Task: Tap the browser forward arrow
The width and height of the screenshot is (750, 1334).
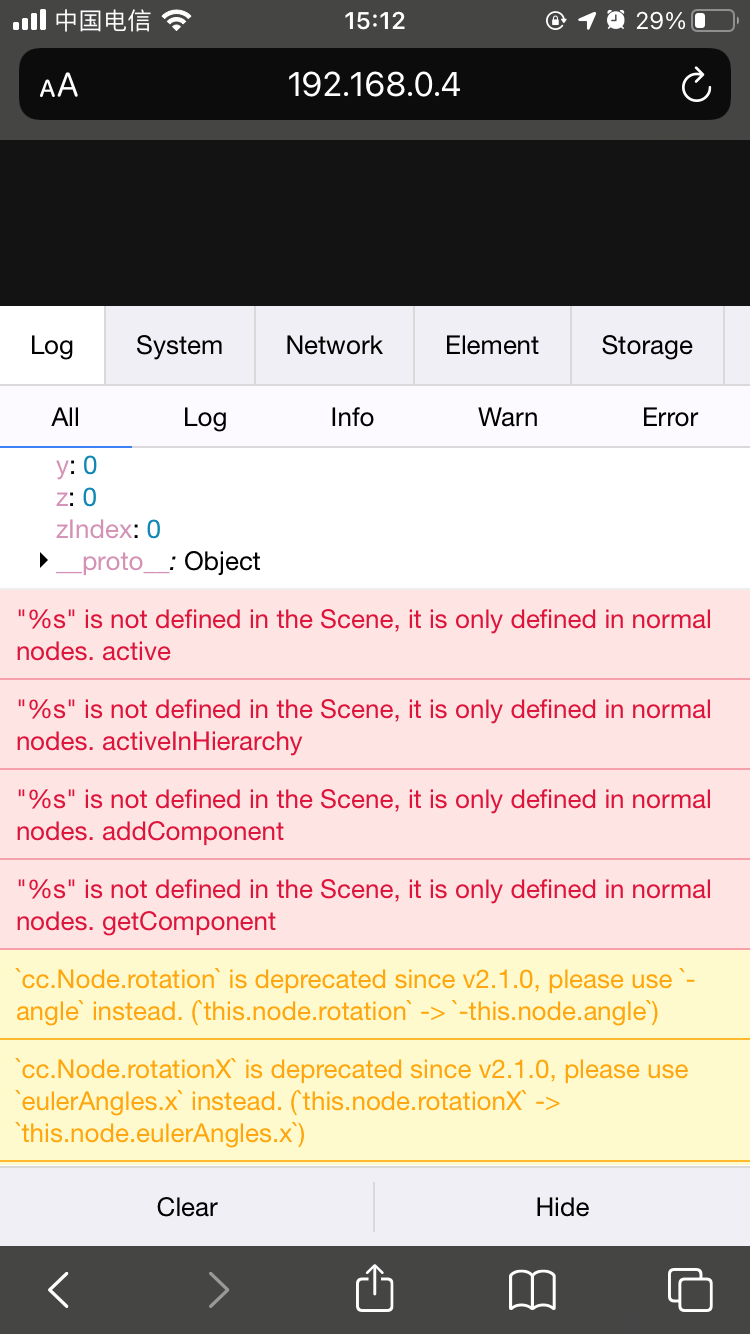Action: pos(218,1290)
